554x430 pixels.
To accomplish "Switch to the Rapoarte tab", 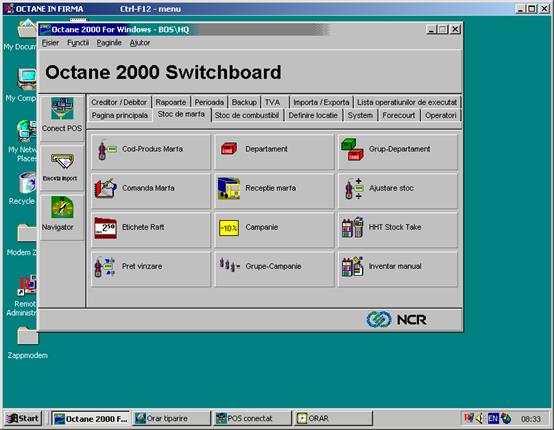I will [171, 102].
